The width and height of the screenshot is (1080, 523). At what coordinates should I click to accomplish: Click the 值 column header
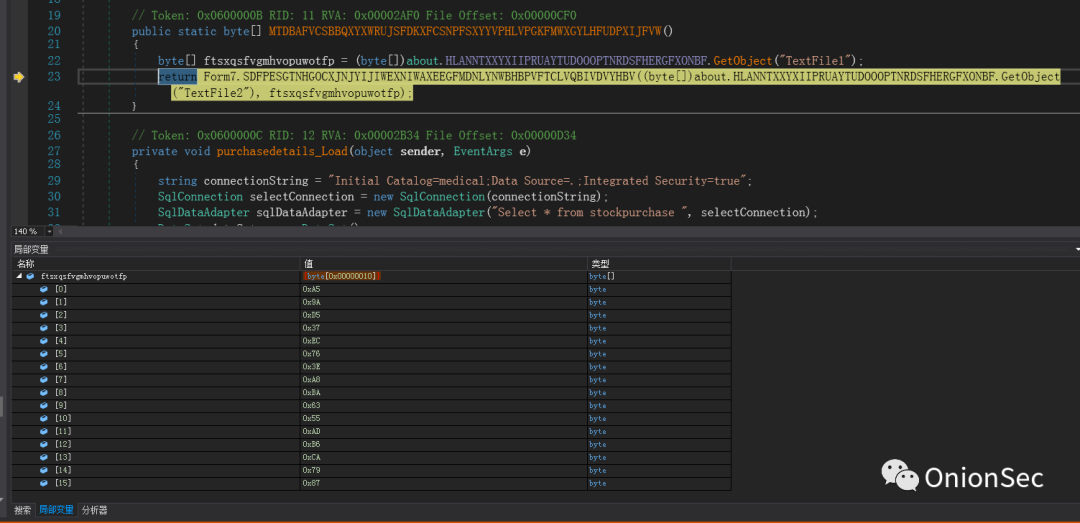444,264
